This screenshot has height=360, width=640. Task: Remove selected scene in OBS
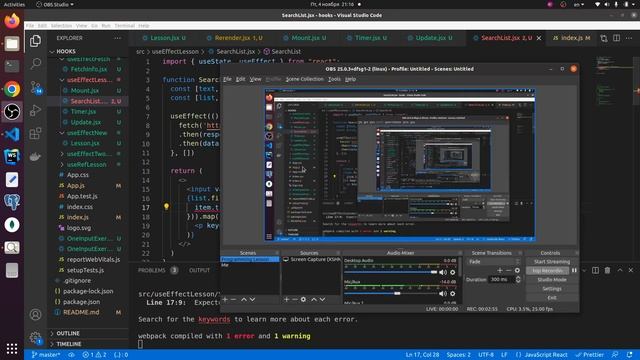click(x=234, y=299)
